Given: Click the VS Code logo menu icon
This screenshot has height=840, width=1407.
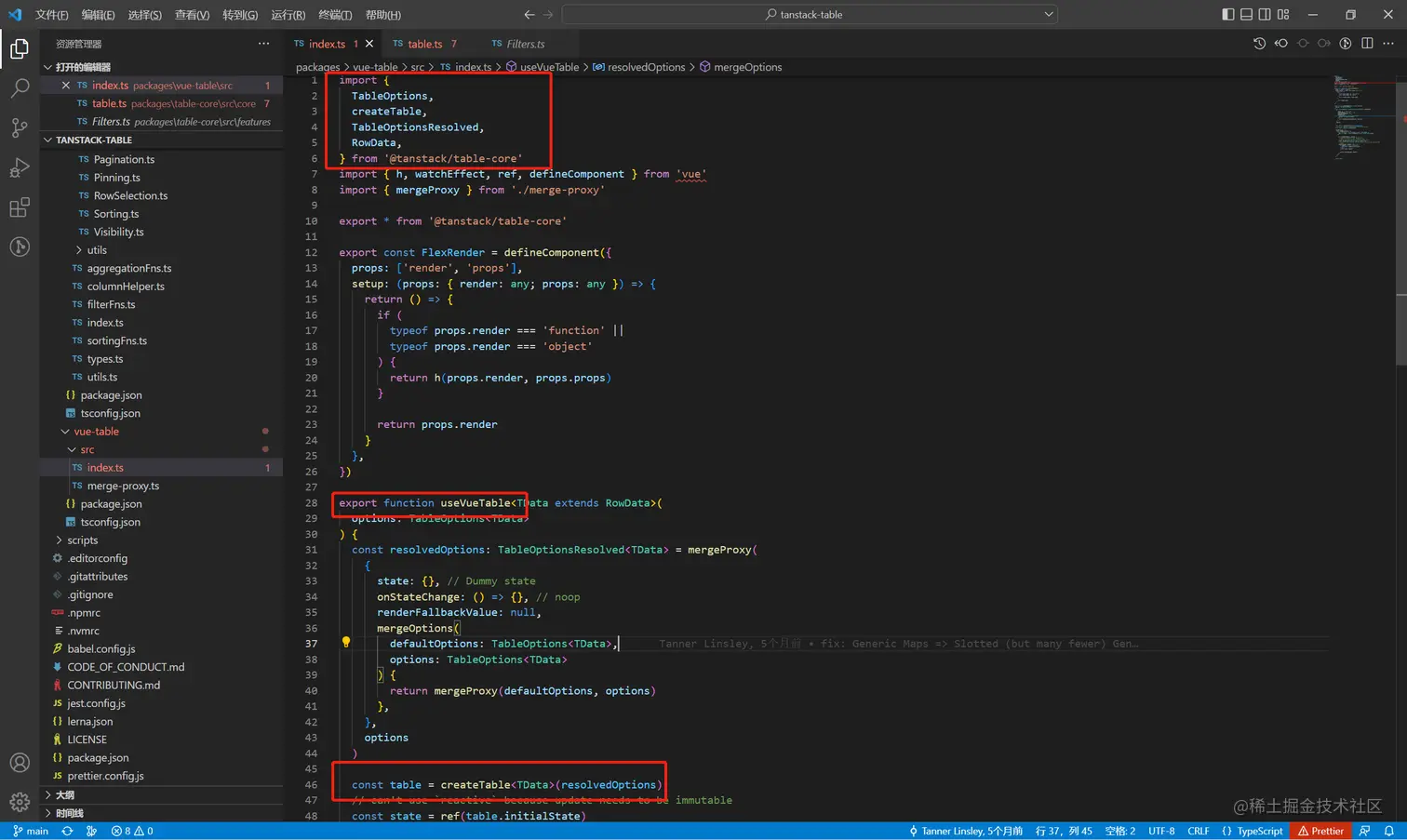Looking at the screenshot, I should point(15,14).
